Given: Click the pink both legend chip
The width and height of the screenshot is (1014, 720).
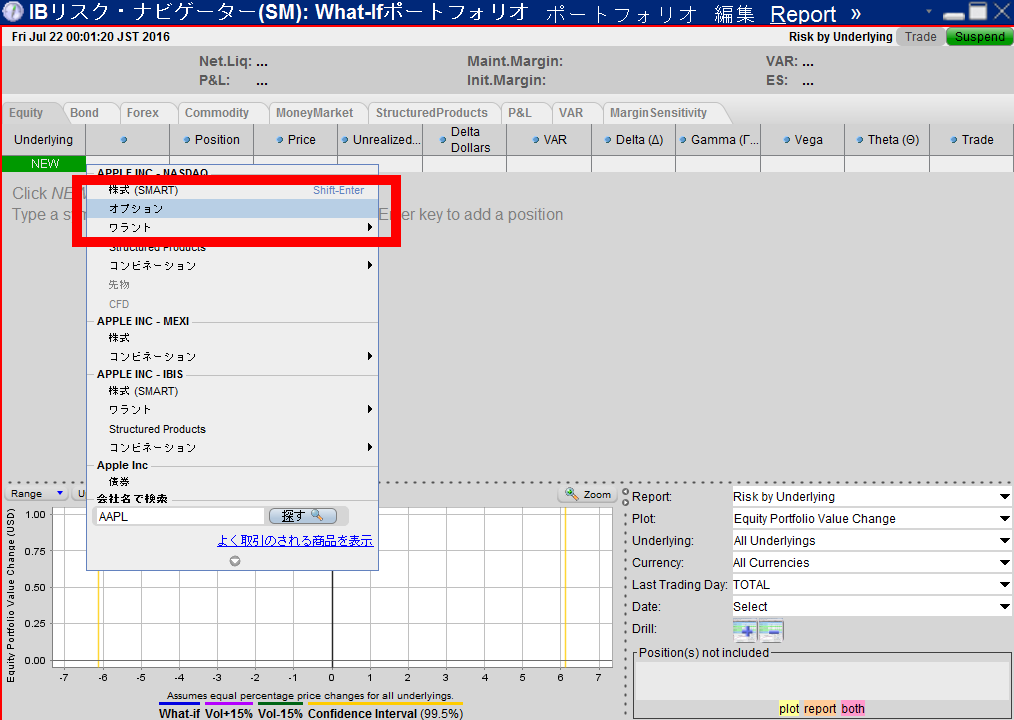Looking at the screenshot, I should click(853, 708).
